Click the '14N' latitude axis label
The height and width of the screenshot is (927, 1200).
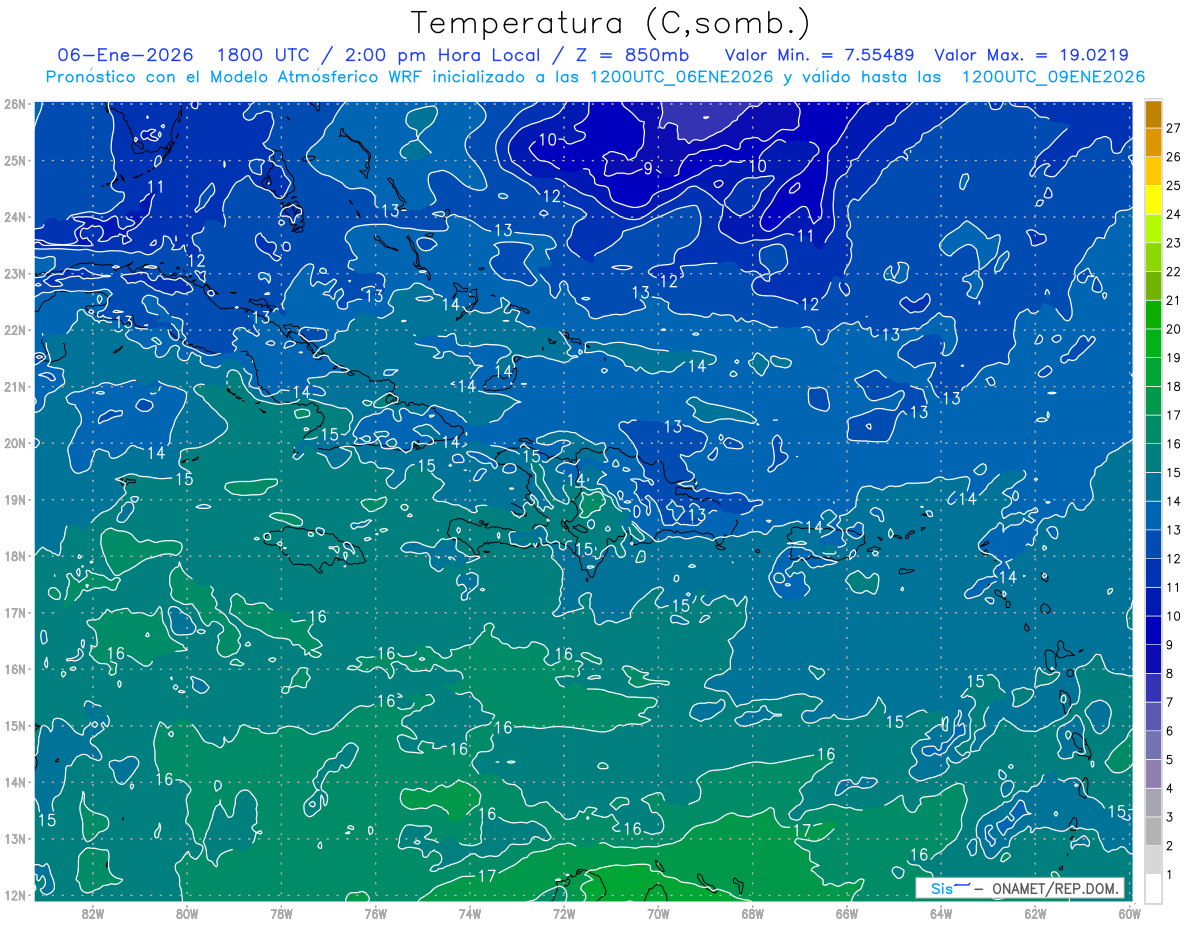[14, 782]
